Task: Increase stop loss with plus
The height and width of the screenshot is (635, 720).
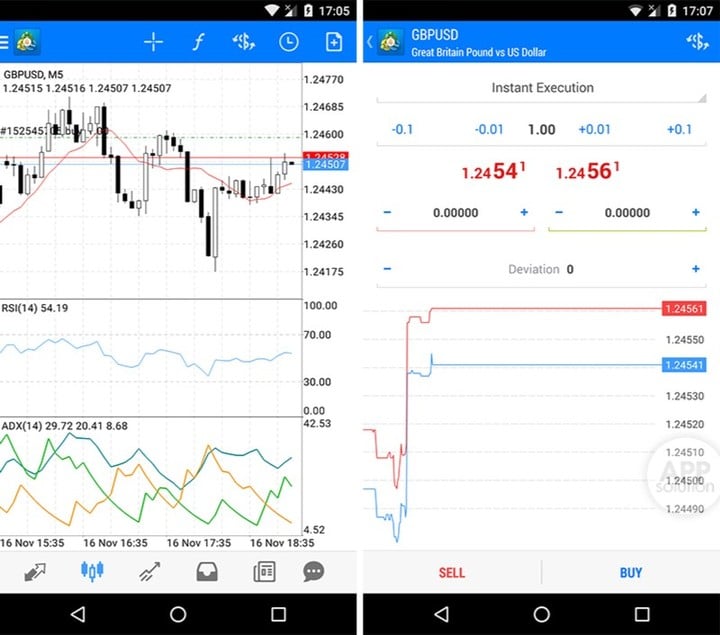Action: 524,212
